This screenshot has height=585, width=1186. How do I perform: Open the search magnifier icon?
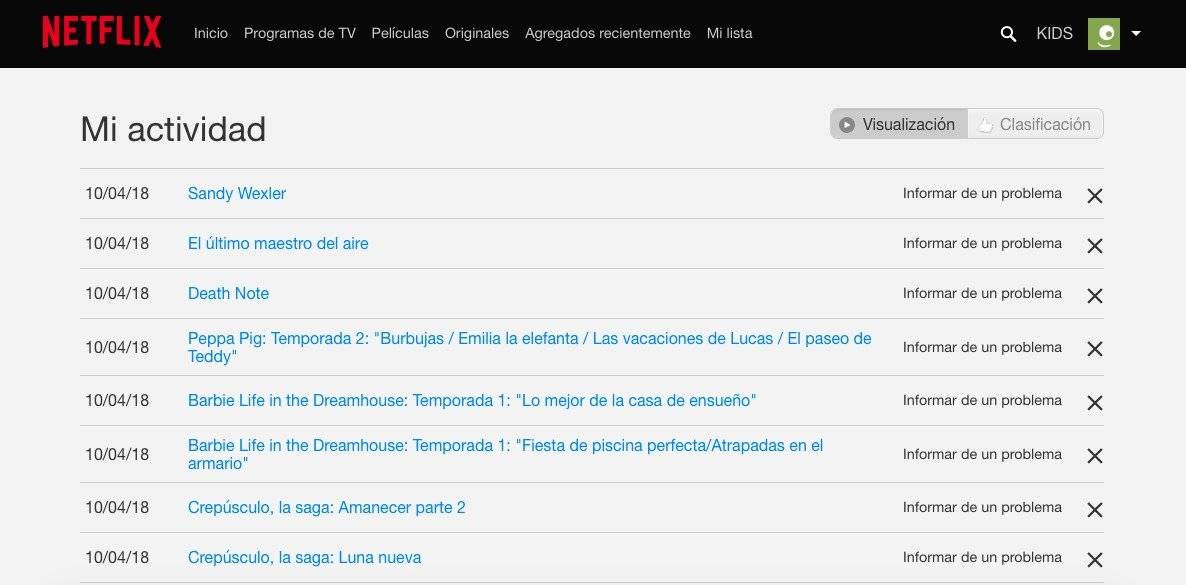[x=1008, y=33]
